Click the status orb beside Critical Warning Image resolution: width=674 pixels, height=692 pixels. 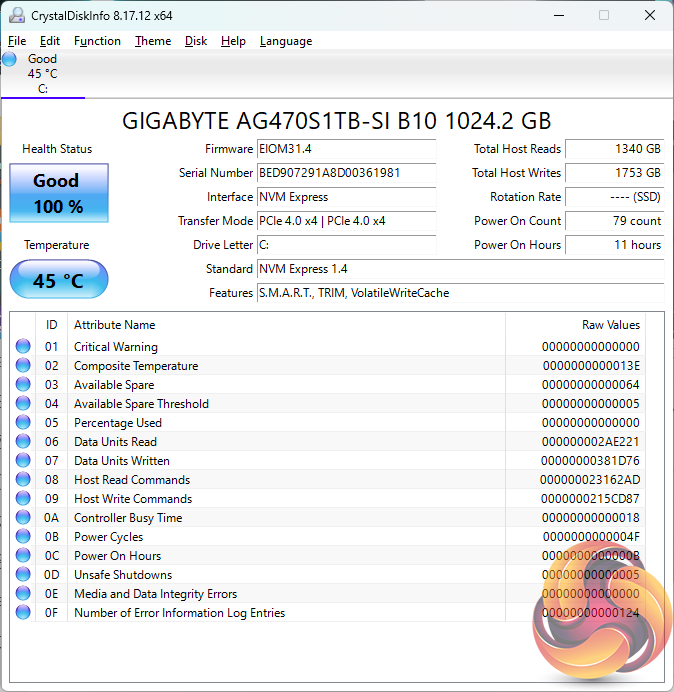tap(23, 347)
